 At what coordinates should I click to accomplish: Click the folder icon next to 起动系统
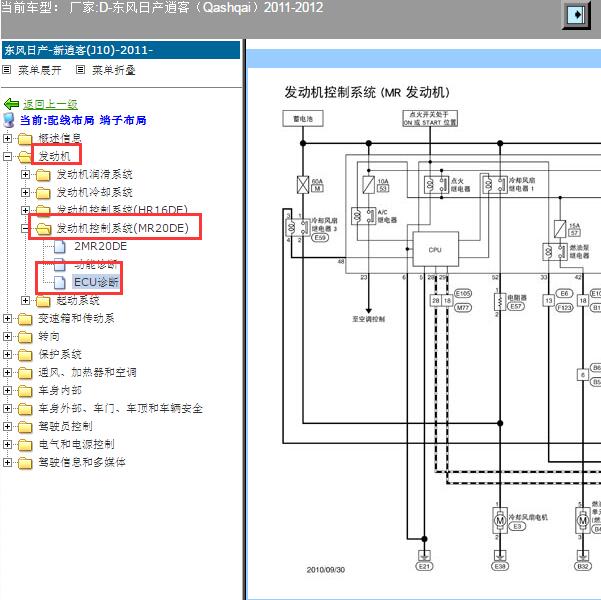[43, 301]
